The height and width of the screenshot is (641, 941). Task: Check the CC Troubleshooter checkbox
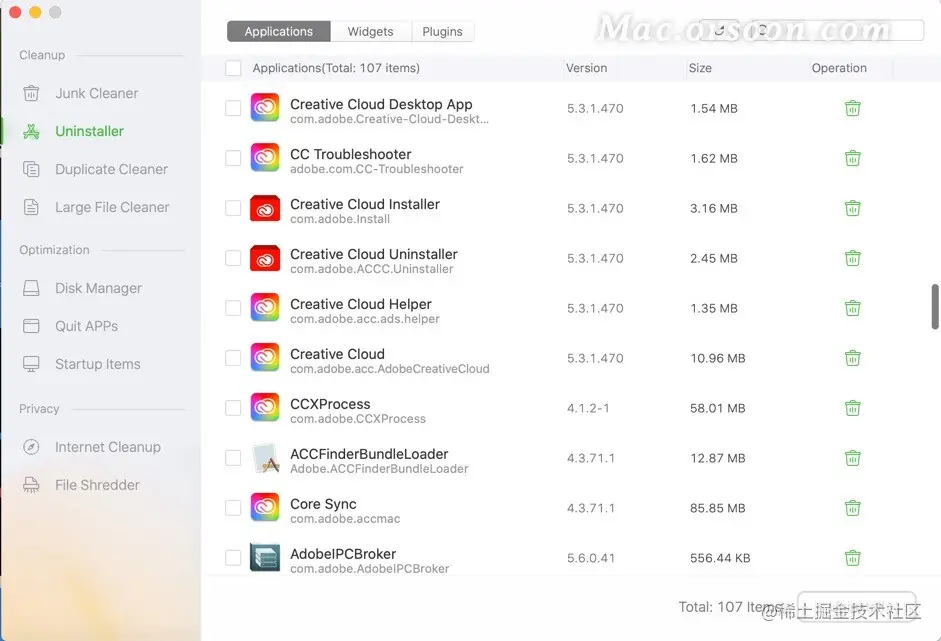[233, 158]
